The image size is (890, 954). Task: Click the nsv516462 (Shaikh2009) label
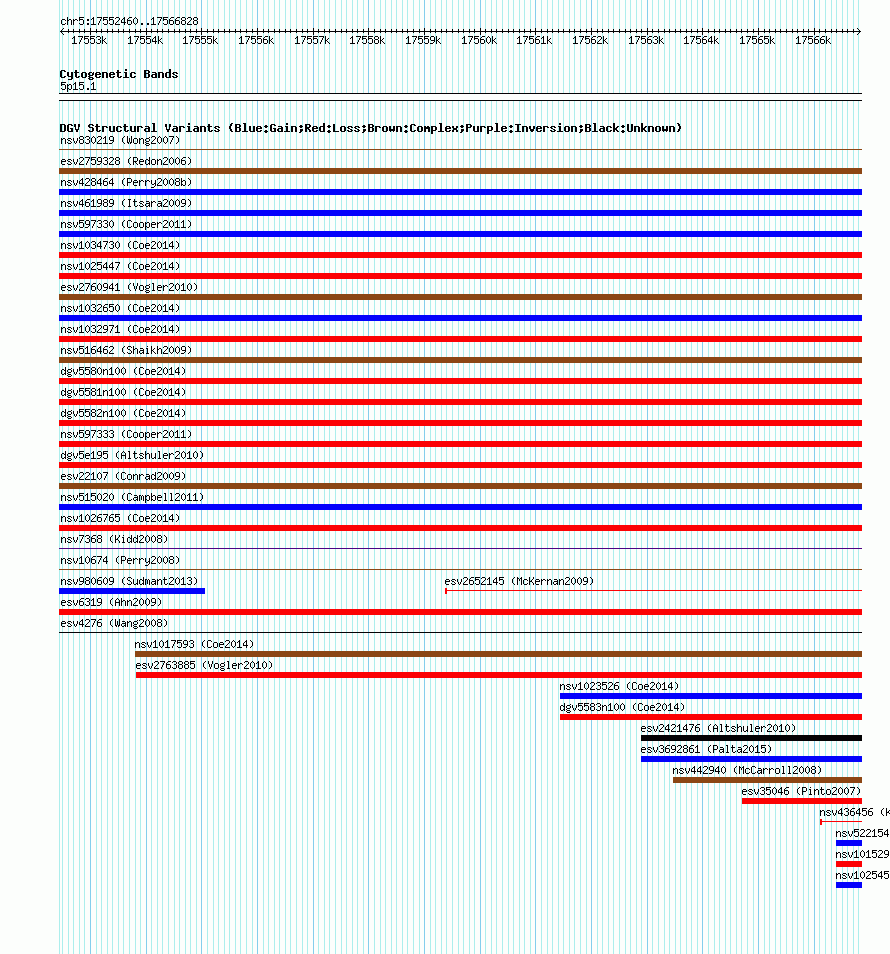(x=126, y=350)
